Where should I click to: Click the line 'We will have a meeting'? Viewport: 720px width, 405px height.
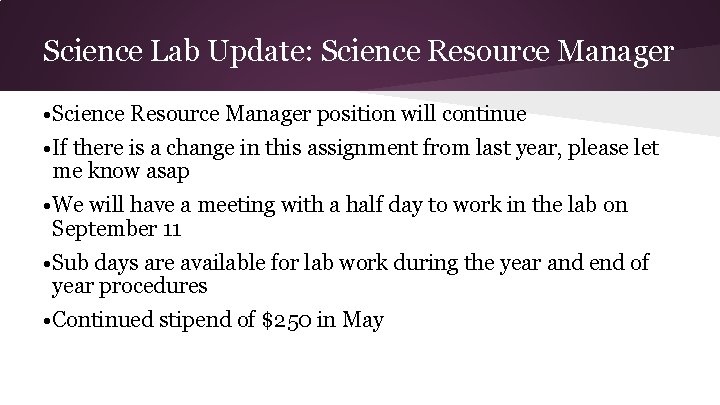(340, 205)
